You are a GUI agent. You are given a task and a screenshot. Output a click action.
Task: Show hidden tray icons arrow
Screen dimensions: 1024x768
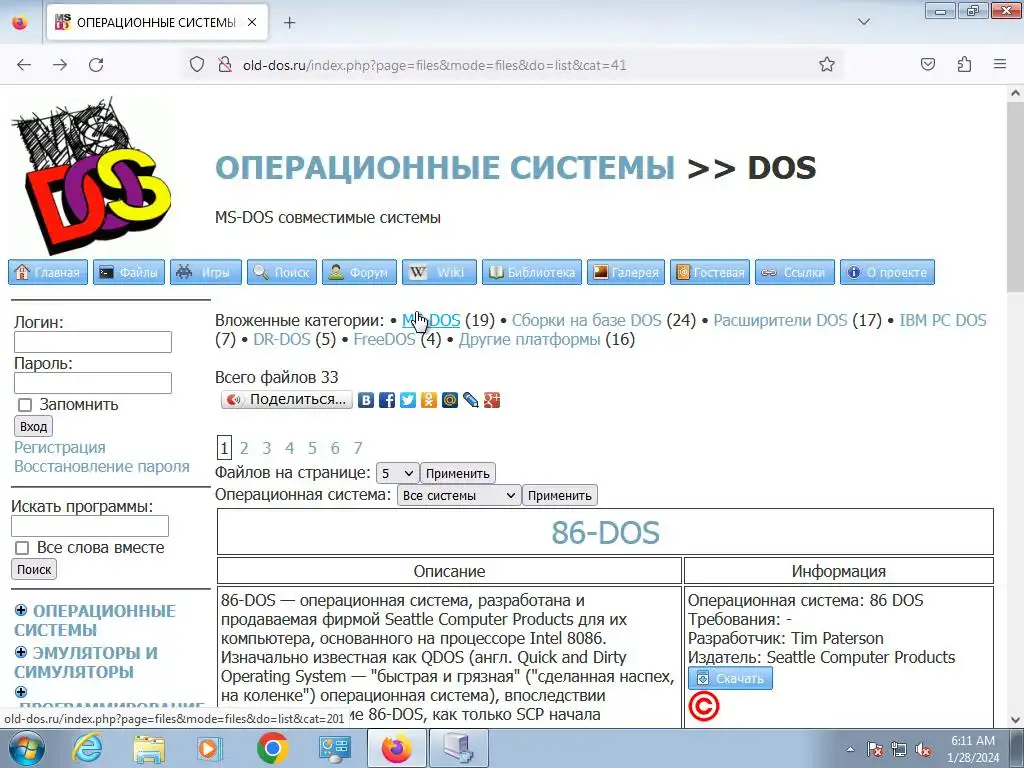tap(850, 749)
